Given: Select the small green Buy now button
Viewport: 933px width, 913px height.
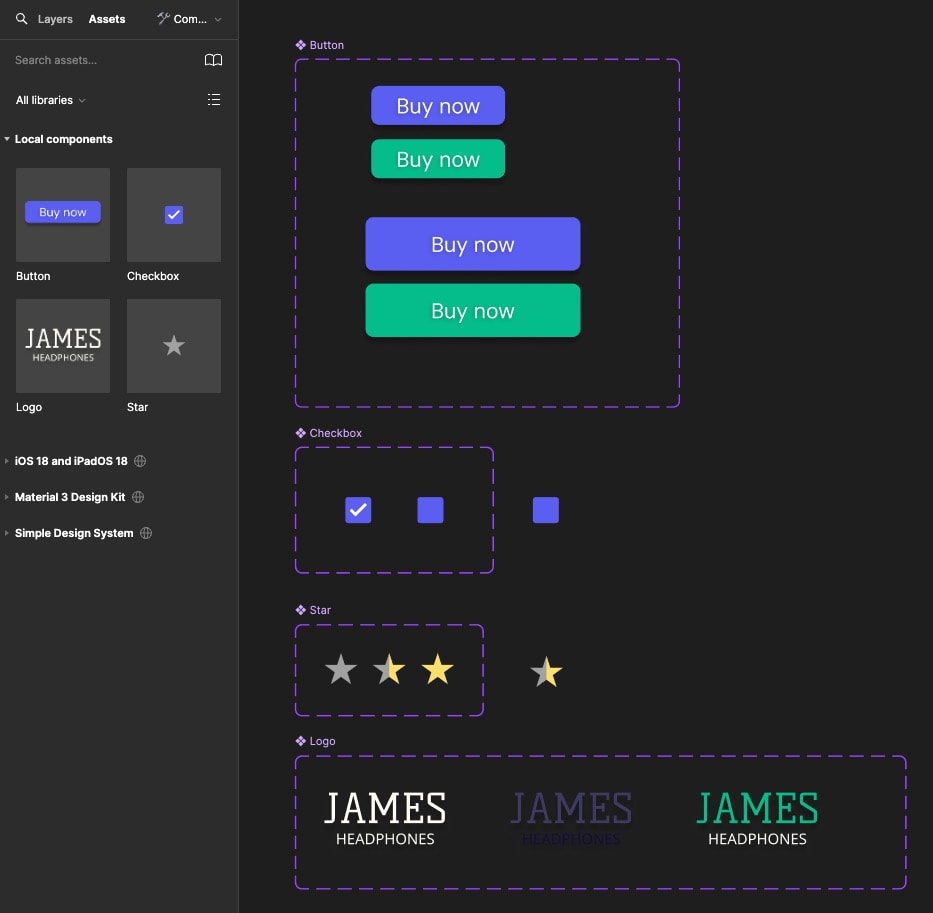Looking at the screenshot, I should click(x=438, y=159).
